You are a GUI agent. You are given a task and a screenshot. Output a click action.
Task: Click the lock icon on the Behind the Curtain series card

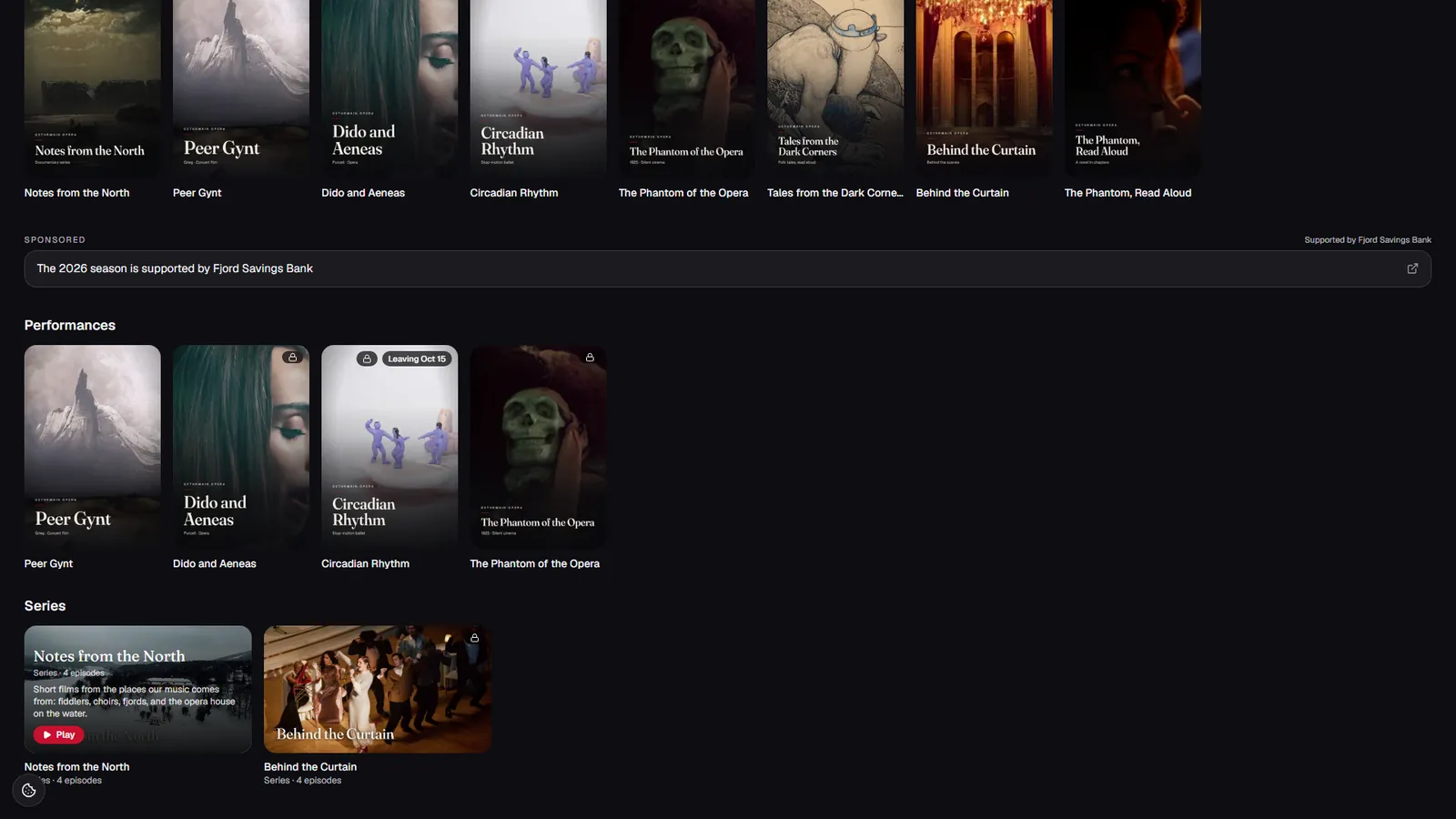[x=474, y=638]
